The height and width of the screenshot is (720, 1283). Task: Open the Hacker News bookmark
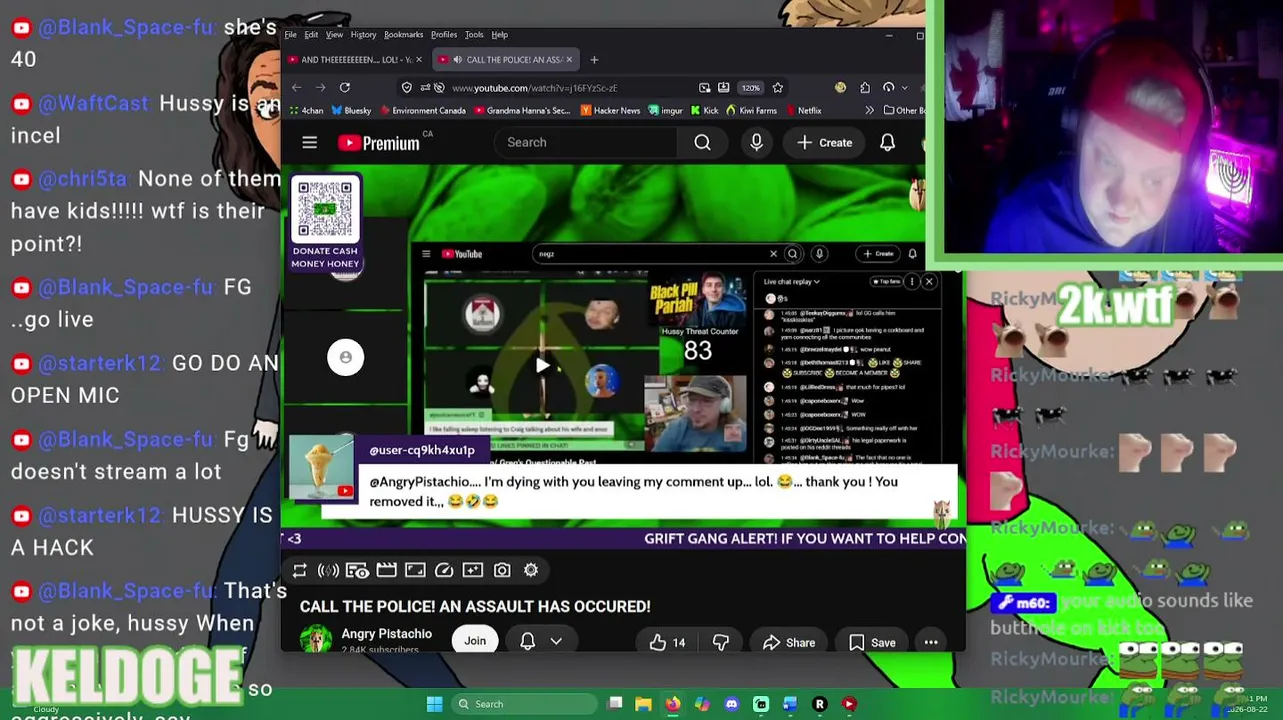pyautogui.click(x=610, y=111)
